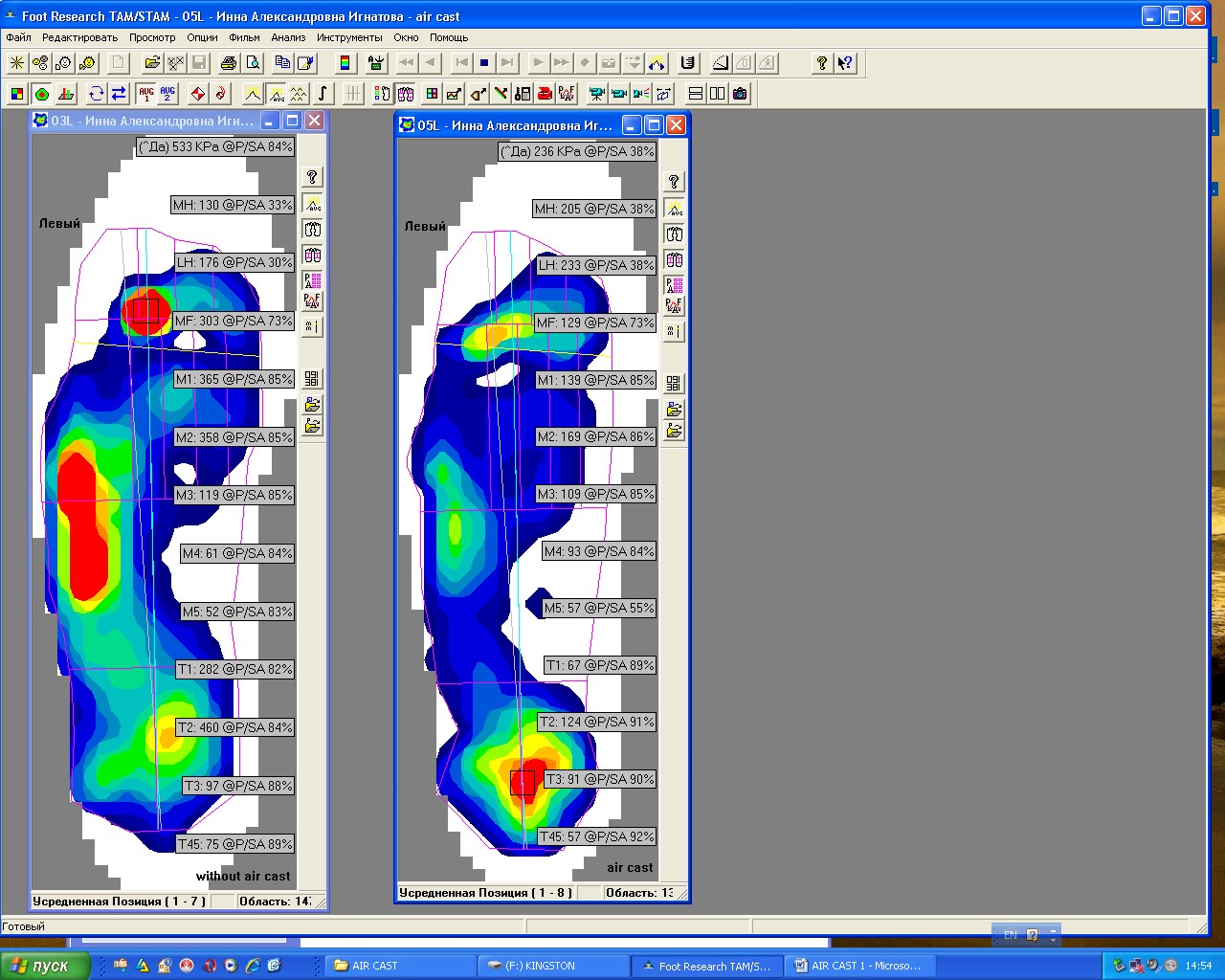Click the camera snapshot icon in second toolbar
Image resolution: width=1225 pixels, height=980 pixels.
740,94
